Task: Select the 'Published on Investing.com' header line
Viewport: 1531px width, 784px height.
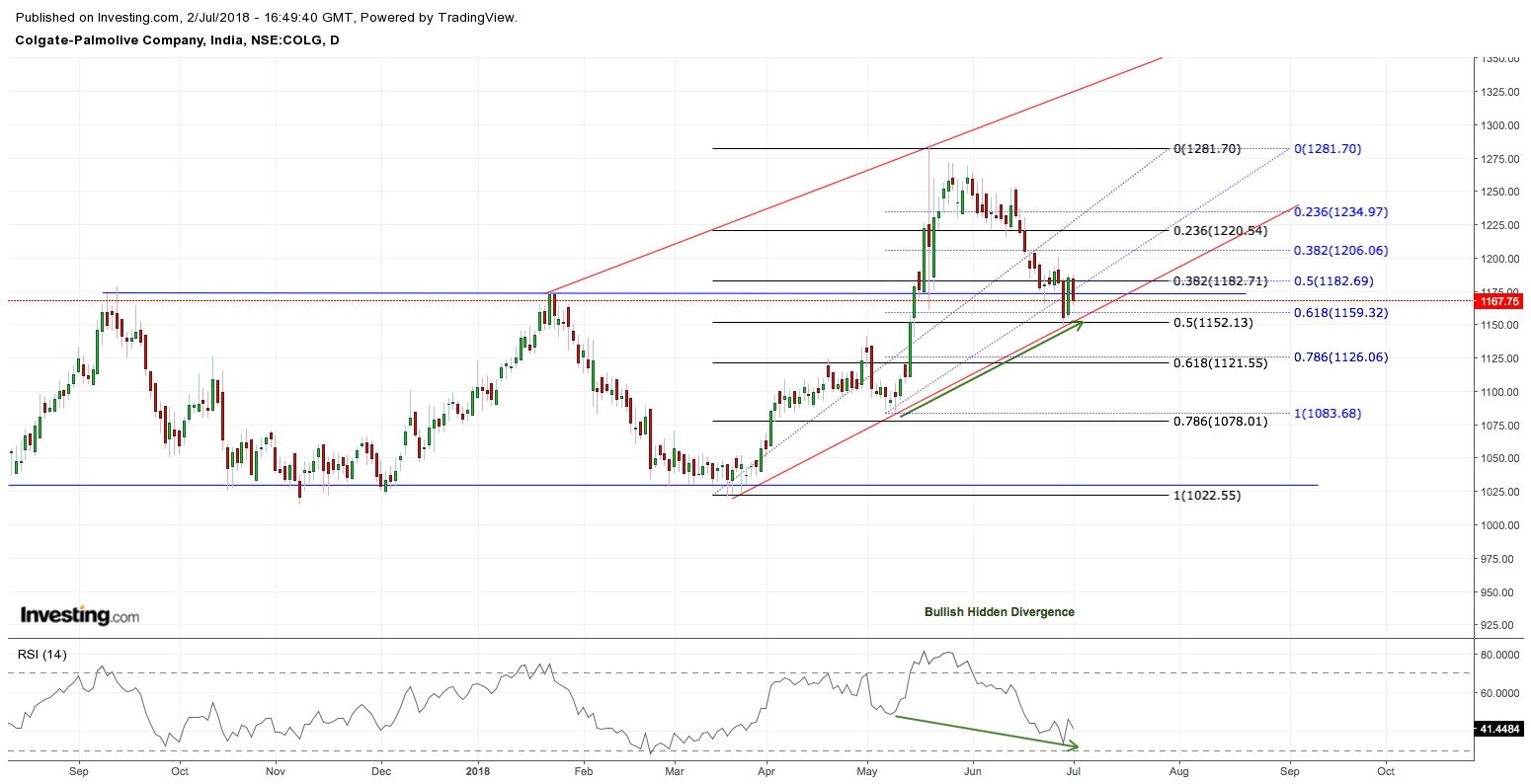Action: (x=267, y=18)
